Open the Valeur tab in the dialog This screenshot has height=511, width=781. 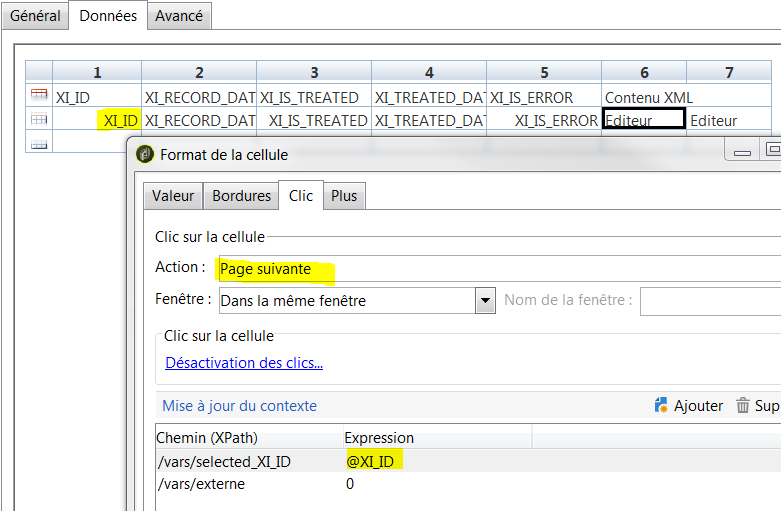[173, 196]
